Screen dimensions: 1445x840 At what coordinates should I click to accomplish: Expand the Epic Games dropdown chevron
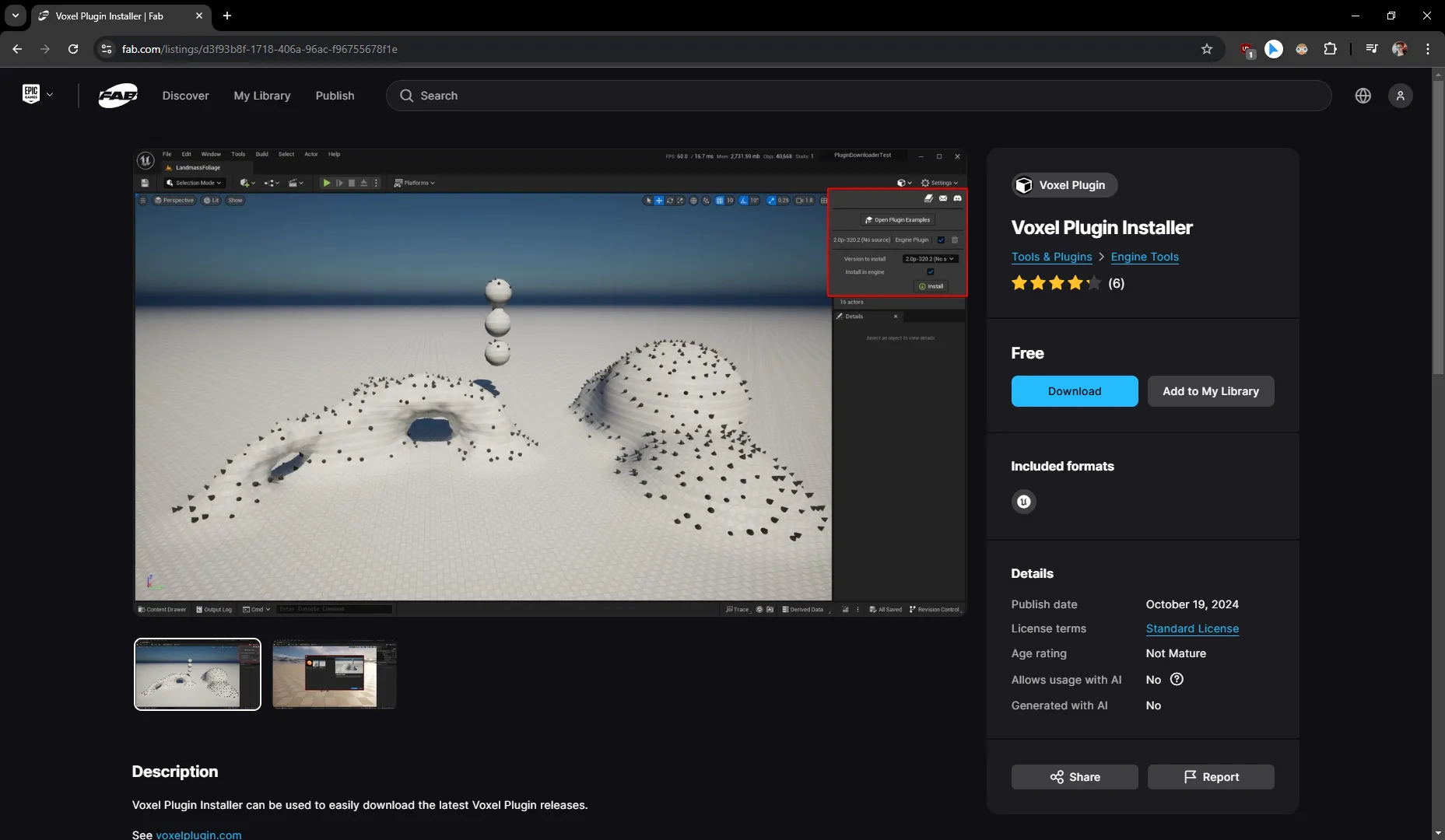[48, 93]
